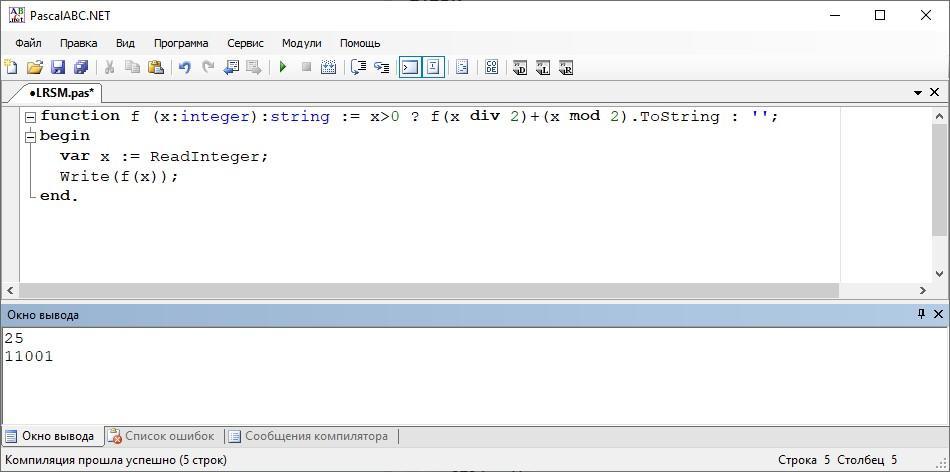Close the Окно вывода panel
950x472 pixels.
click(x=938, y=314)
